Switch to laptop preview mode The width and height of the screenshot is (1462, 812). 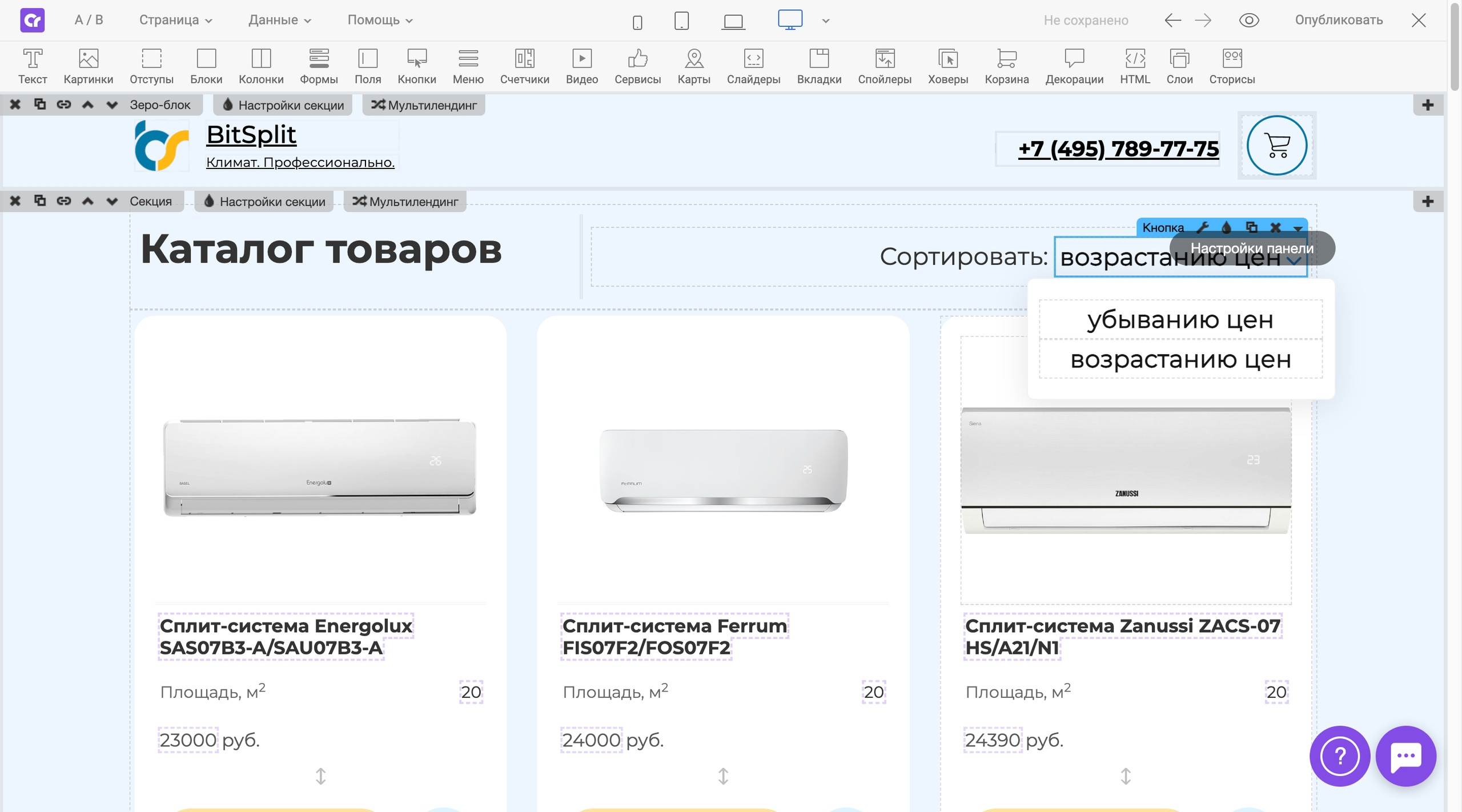click(733, 22)
